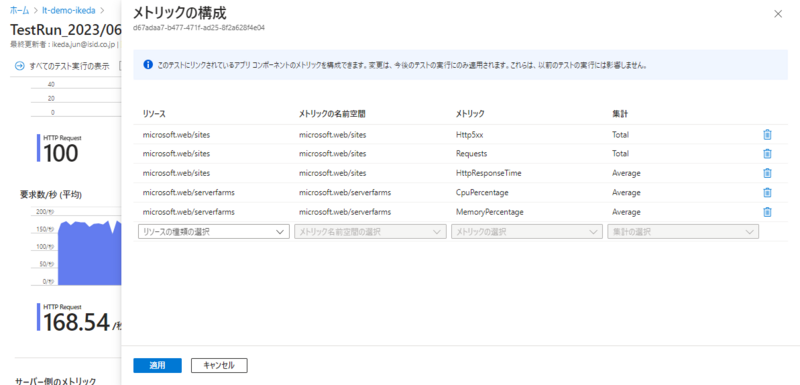The height and width of the screenshot is (385, 800).
Task: Click the HTTP Request 100 value
Action: coord(61,153)
